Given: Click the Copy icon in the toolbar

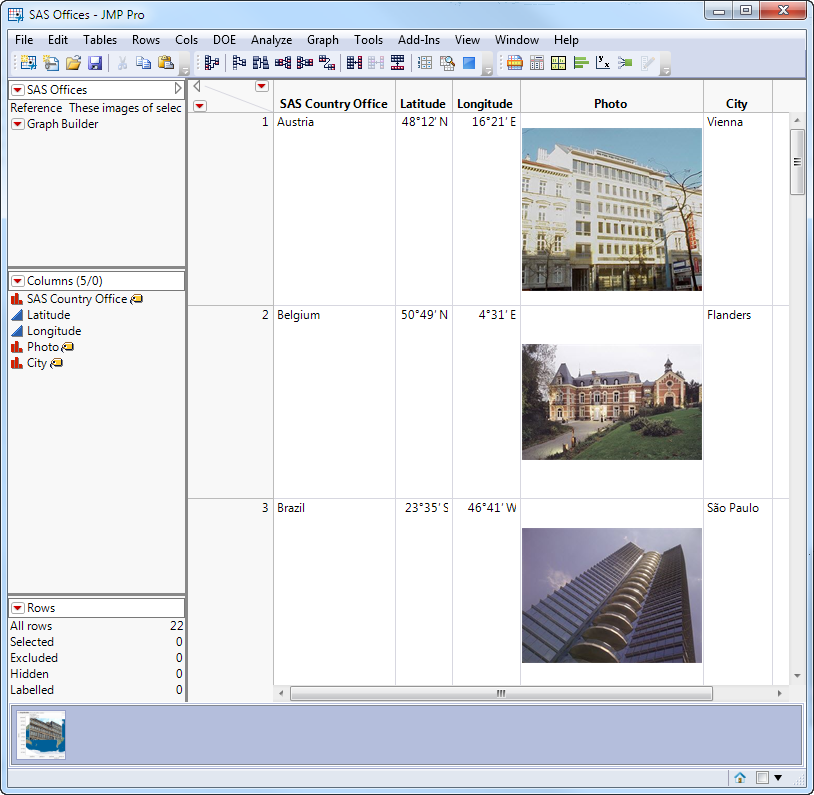Looking at the screenshot, I should click(x=144, y=63).
